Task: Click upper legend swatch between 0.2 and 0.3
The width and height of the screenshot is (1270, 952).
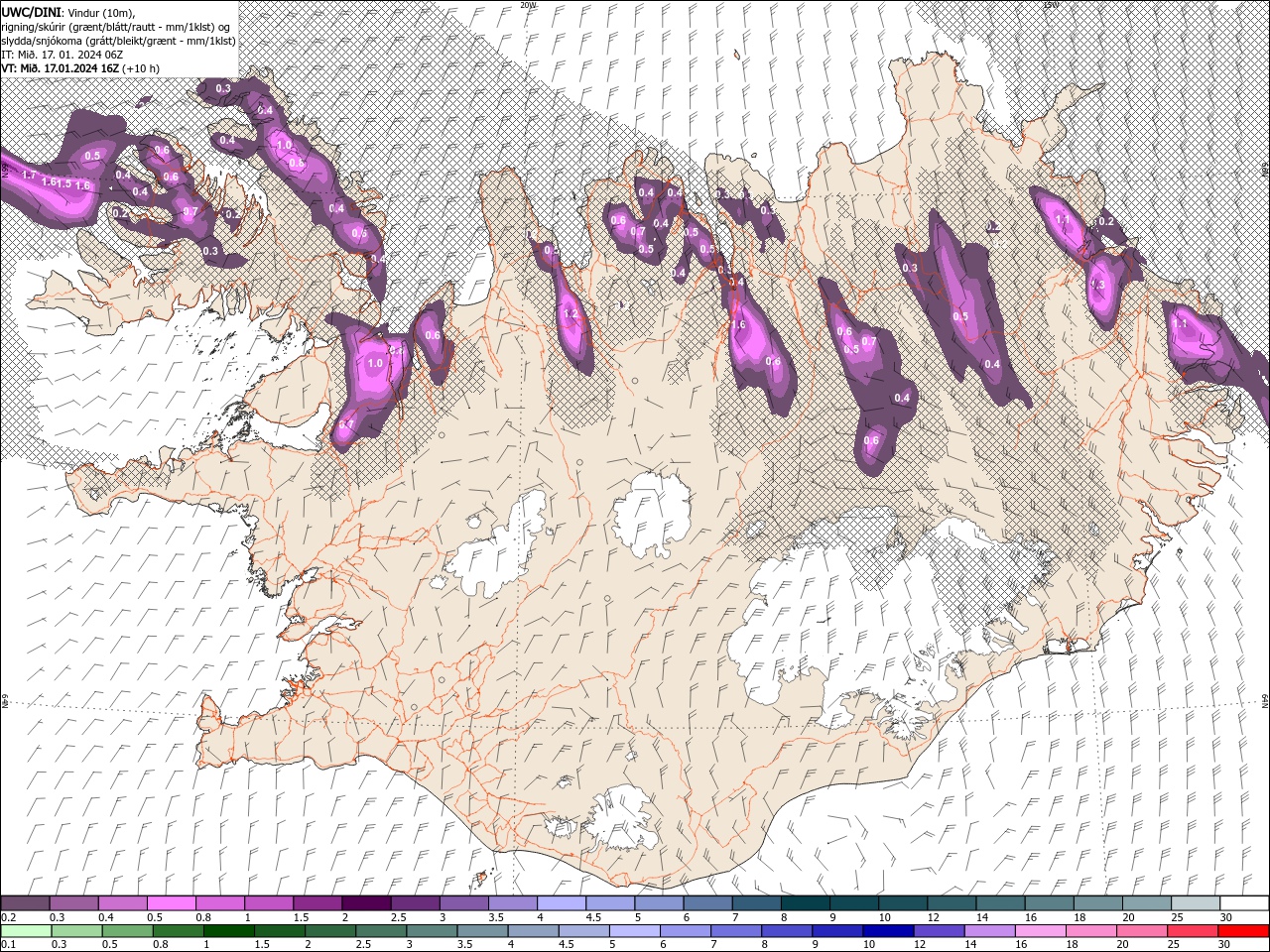Action: point(25,903)
